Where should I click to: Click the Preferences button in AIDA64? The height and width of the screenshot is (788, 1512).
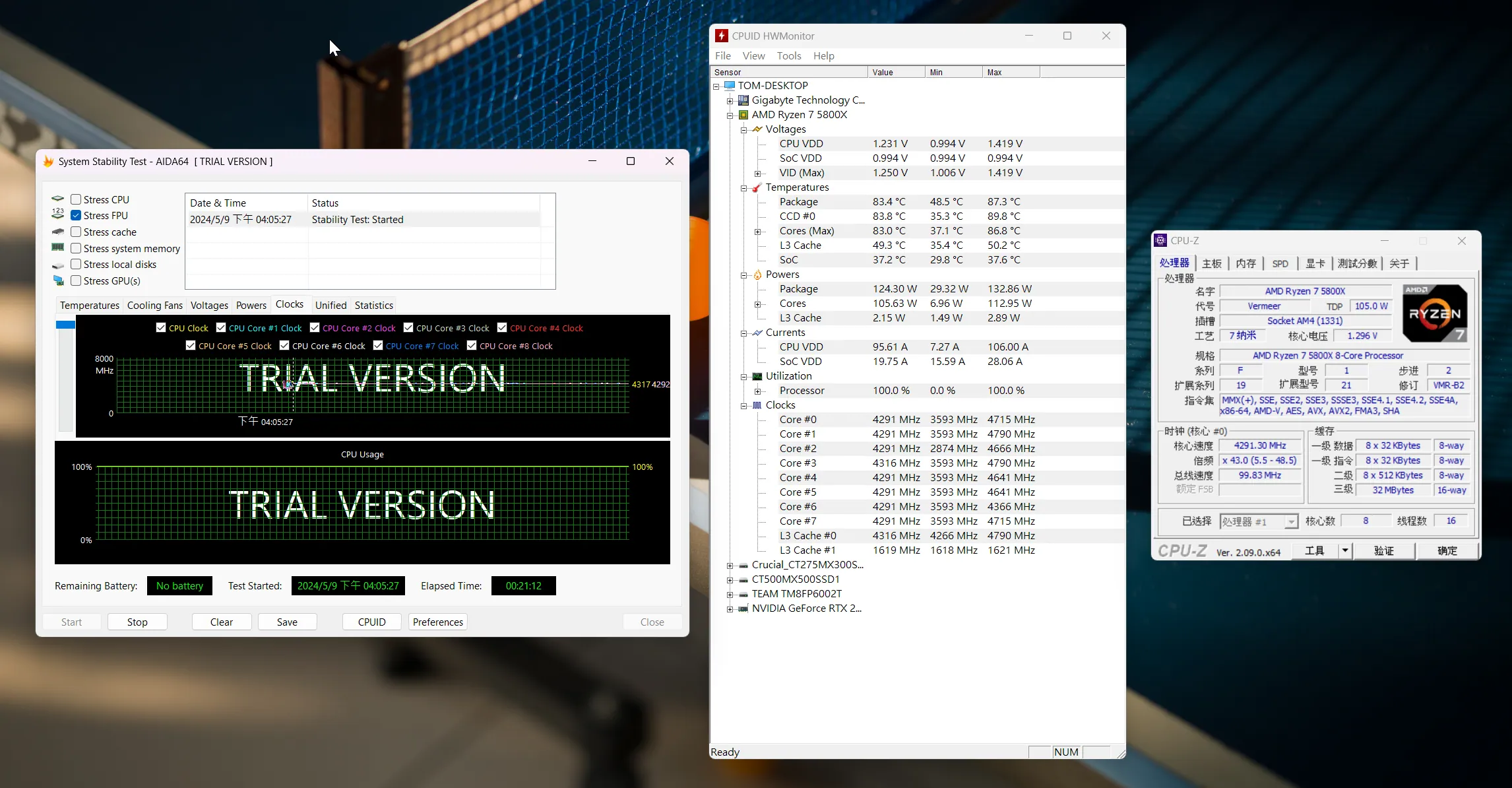point(438,622)
